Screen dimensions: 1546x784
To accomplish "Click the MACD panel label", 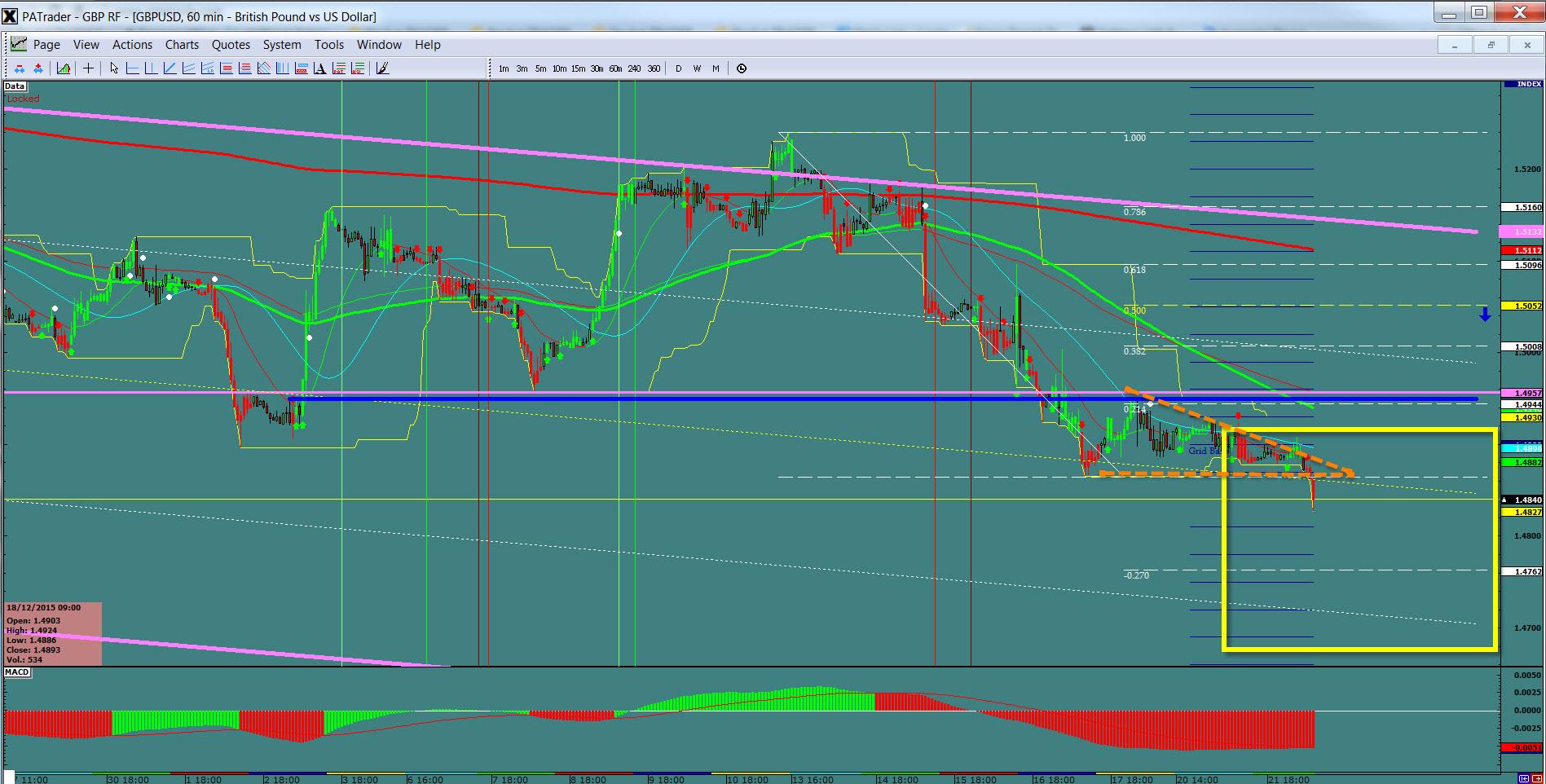I will [17, 672].
